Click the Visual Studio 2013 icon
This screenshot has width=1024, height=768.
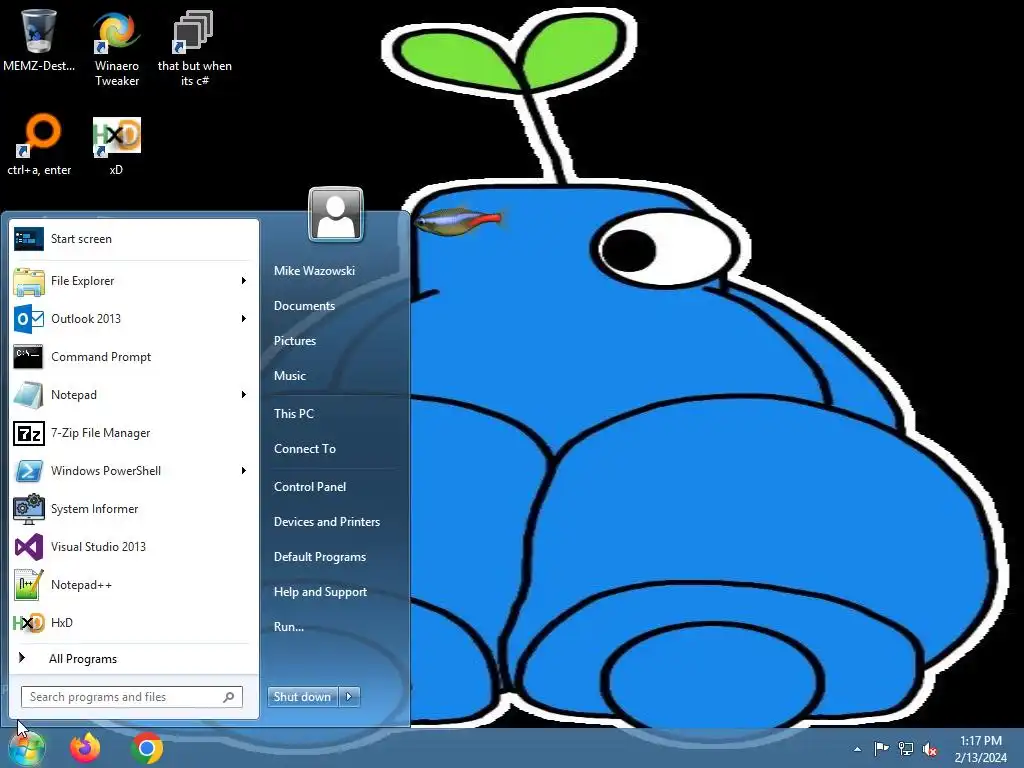29,547
